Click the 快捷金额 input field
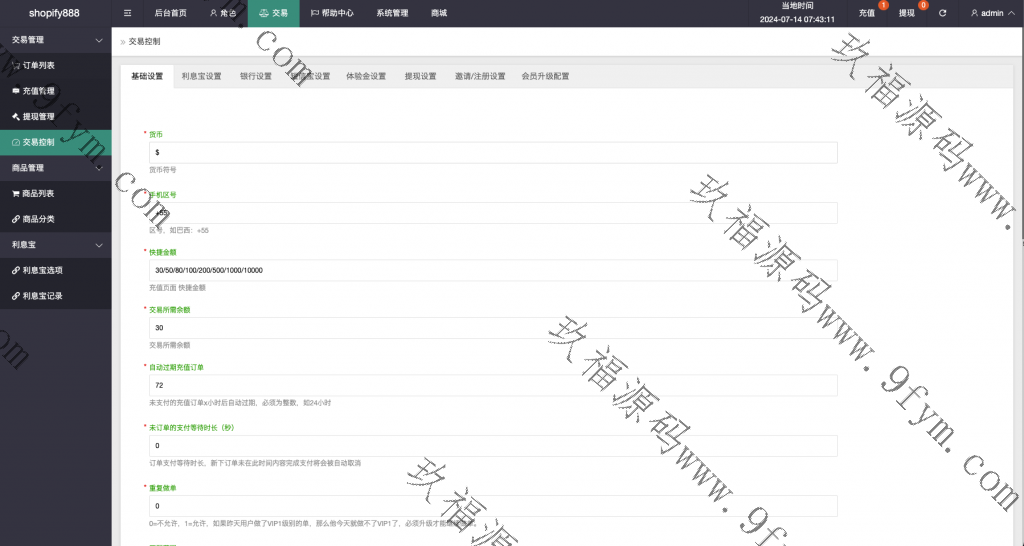The image size is (1024, 546). coord(492,270)
